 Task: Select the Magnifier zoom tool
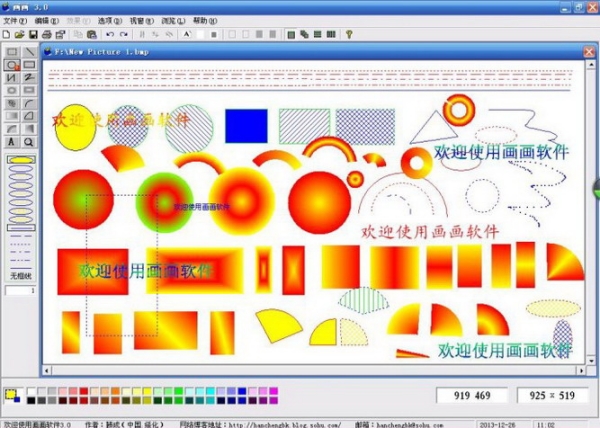click(29, 142)
